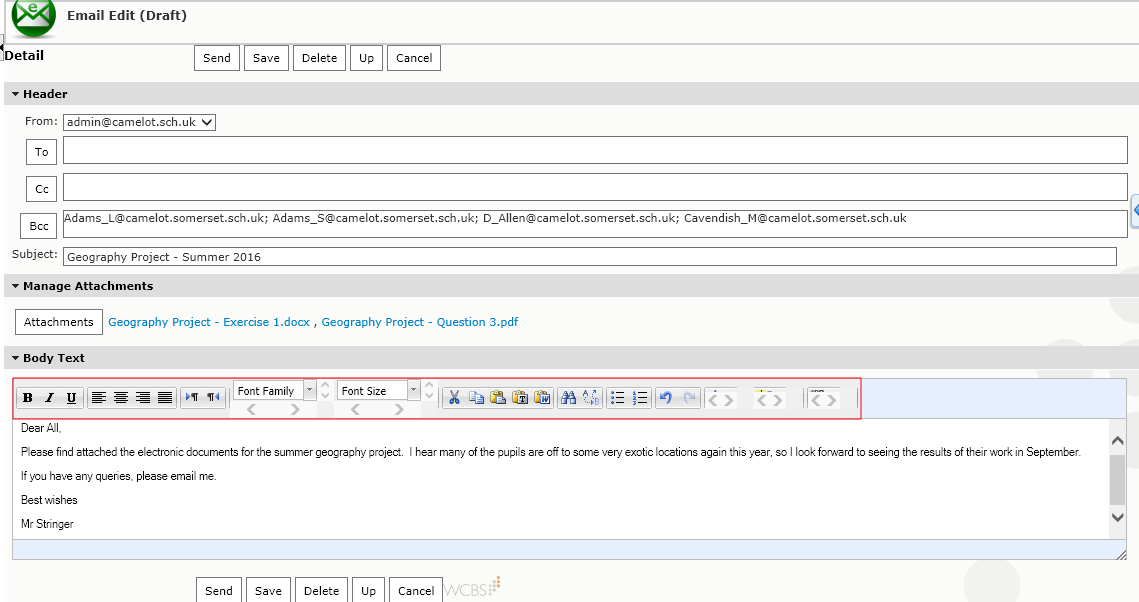The image size is (1139, 602).
Task: Insert a numbered ordered list
Action: [641, 398]
